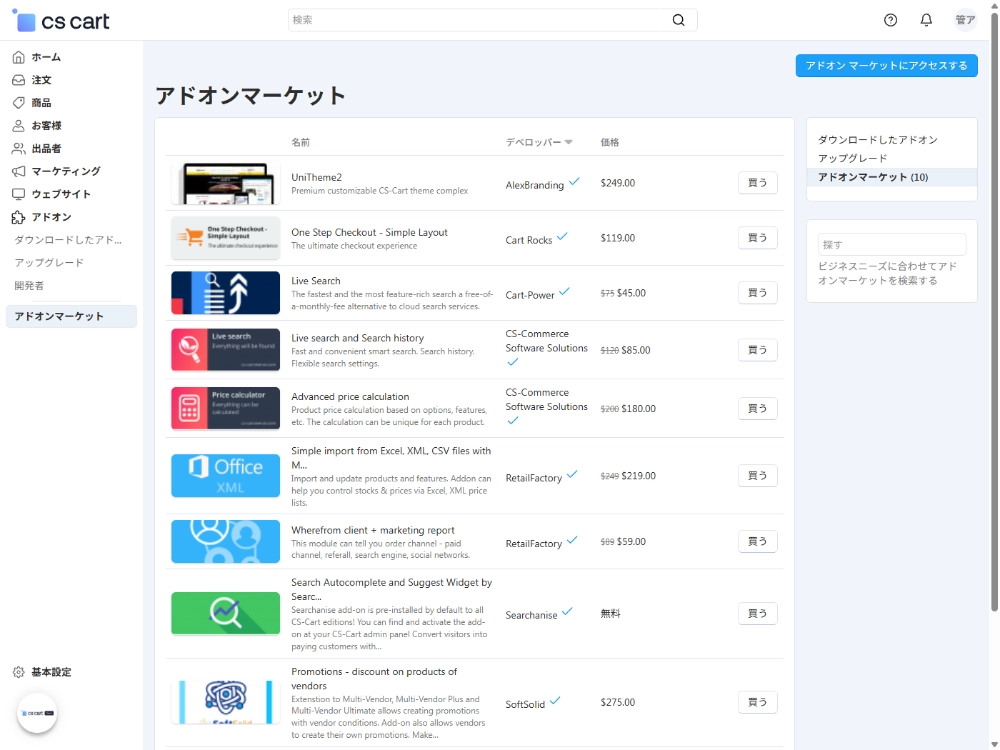Open 'ダウンロードしたアドオン' tab in right panel
1000x750 pixels.
[877, 140]
